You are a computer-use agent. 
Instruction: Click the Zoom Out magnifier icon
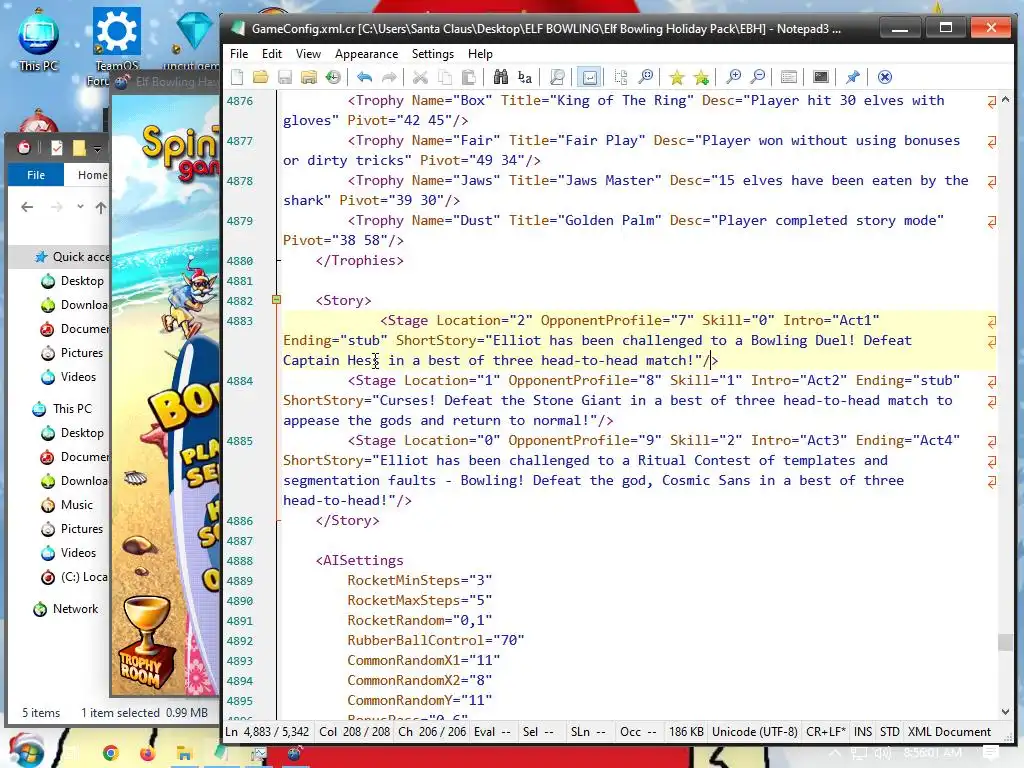pos(758,77)
